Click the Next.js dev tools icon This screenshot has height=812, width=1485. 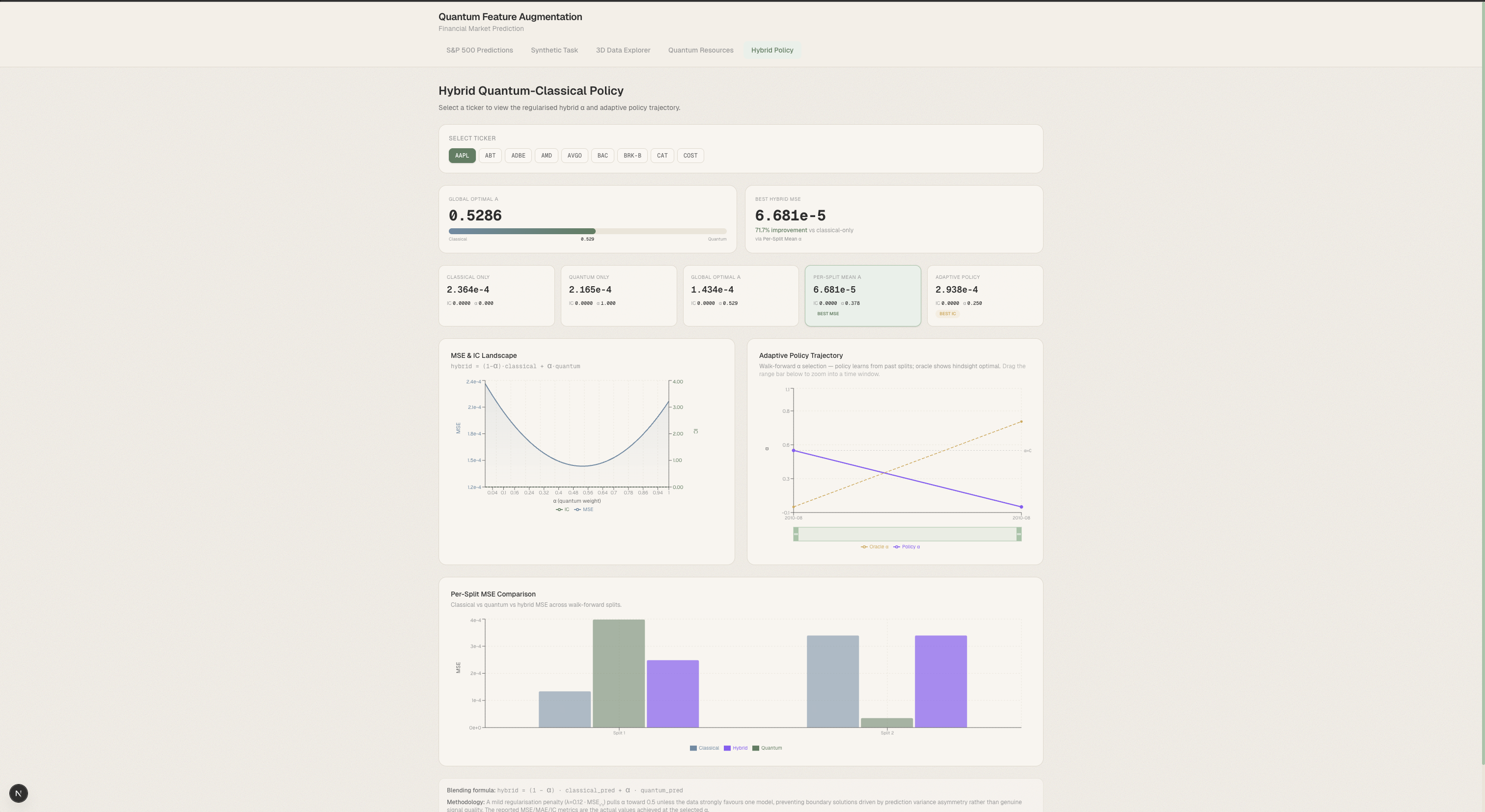19,793
